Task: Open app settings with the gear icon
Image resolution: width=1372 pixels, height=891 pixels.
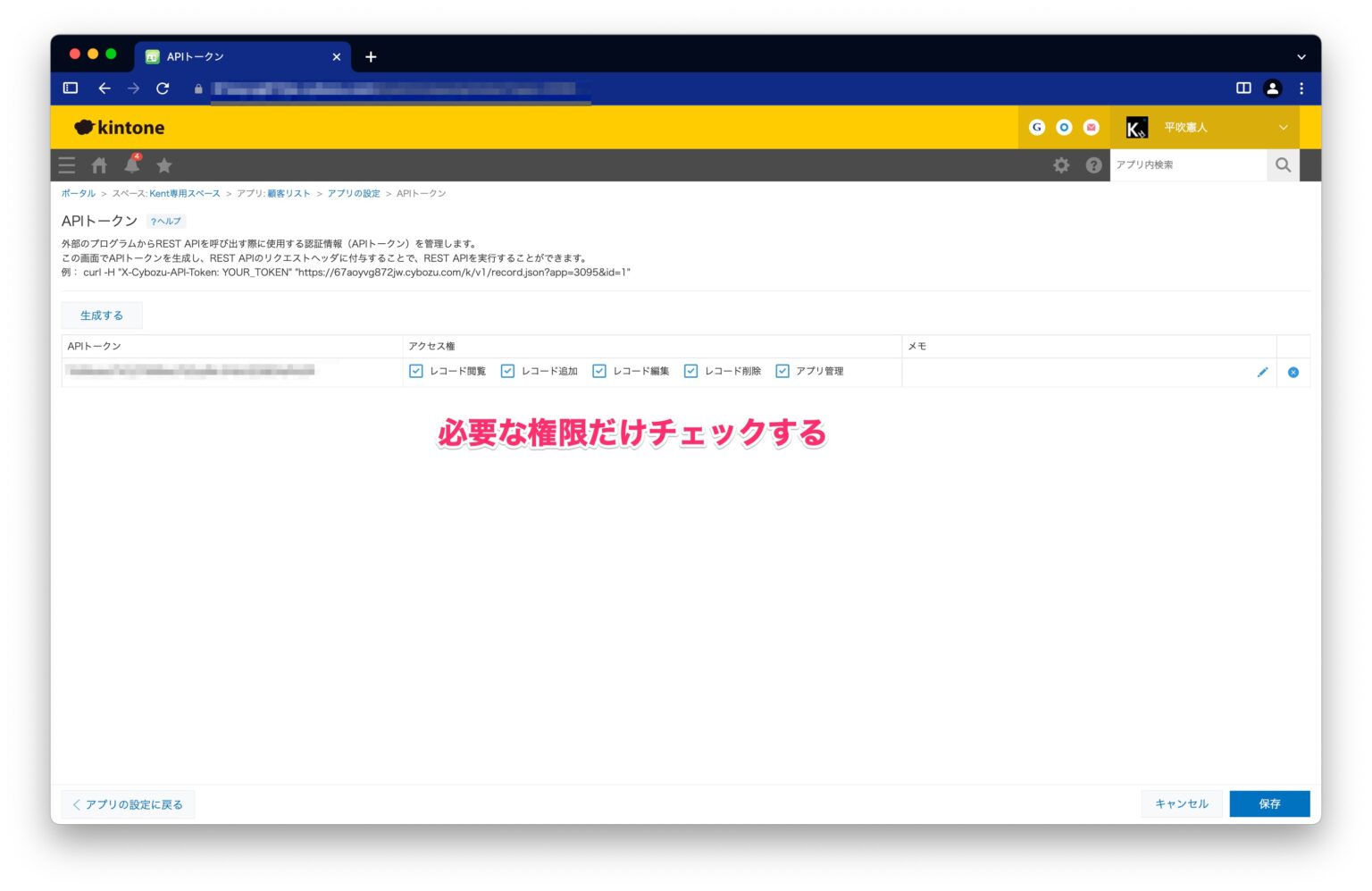Action: tap(1061, 164)
